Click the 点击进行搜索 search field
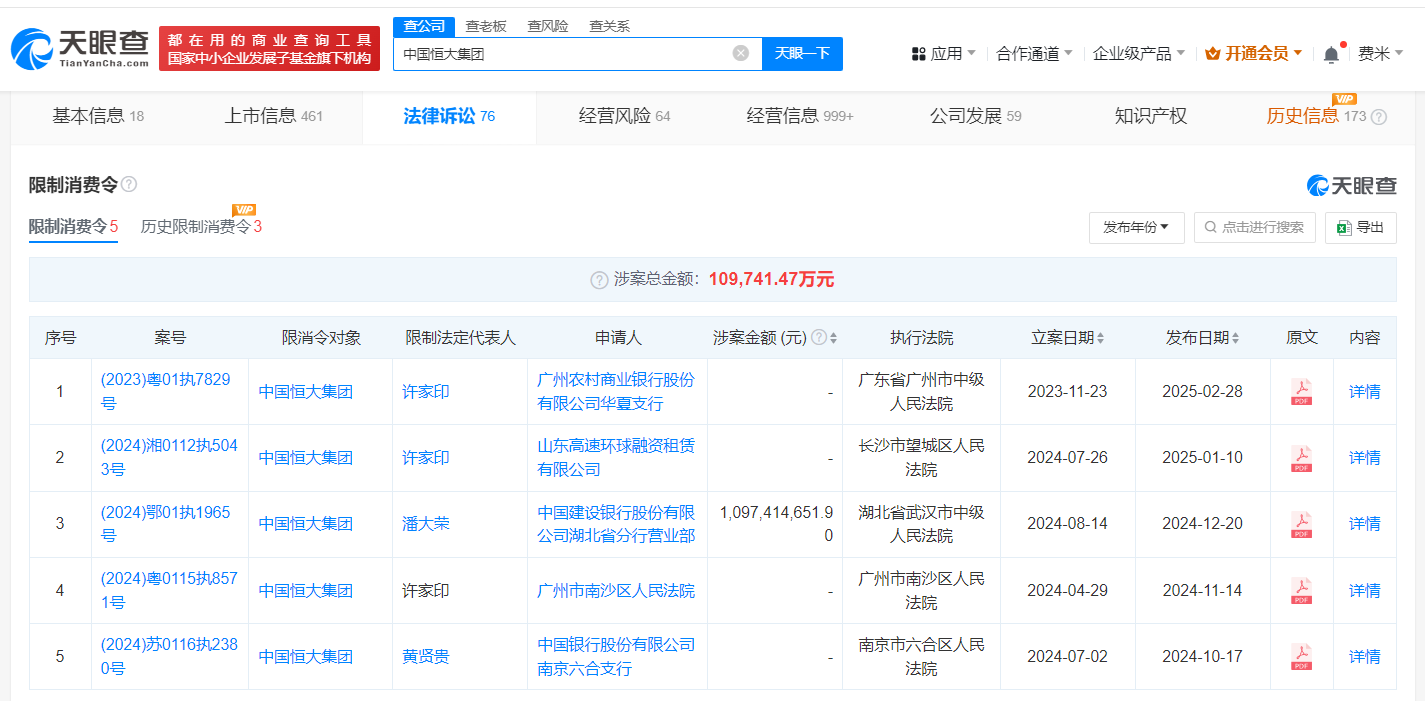This screenshot has height=701, width=1425. click(x=1254, y=227)
